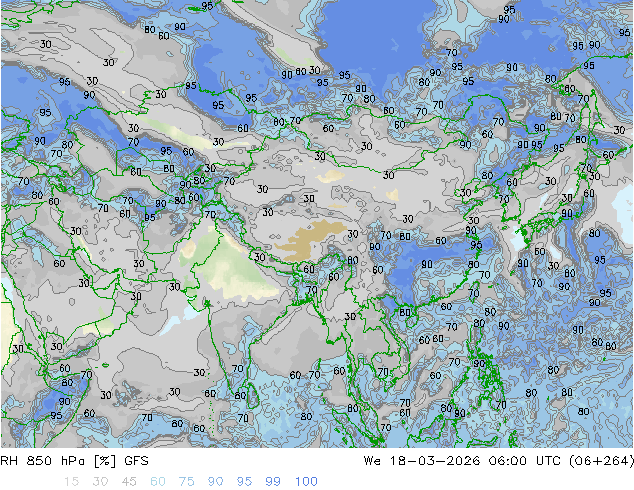Screen dimensions: 634x490
Task: Select the legend value 30 under the title
Action: (100, 482)
